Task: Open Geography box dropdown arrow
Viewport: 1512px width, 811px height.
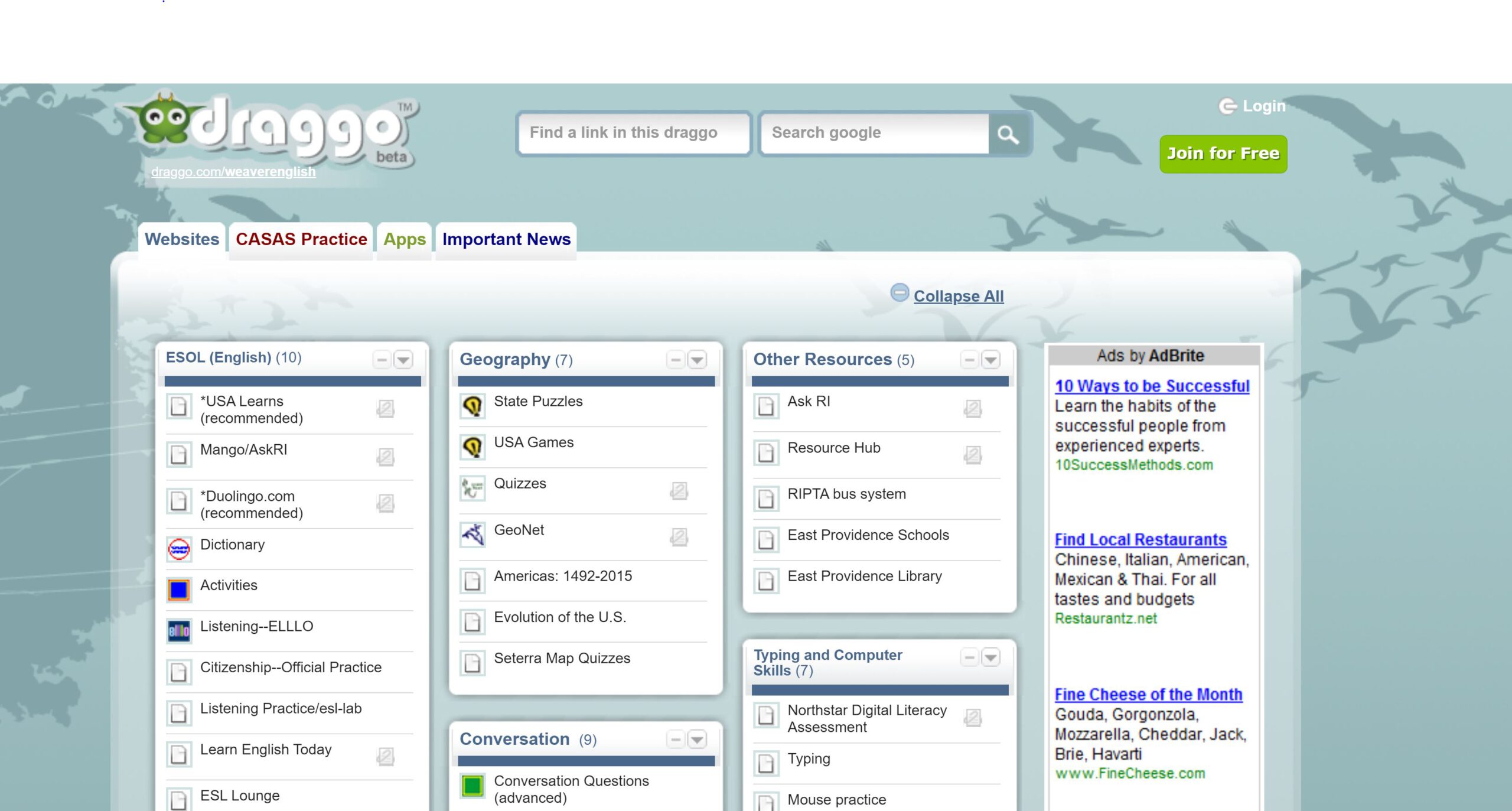Action: point(697,359)
